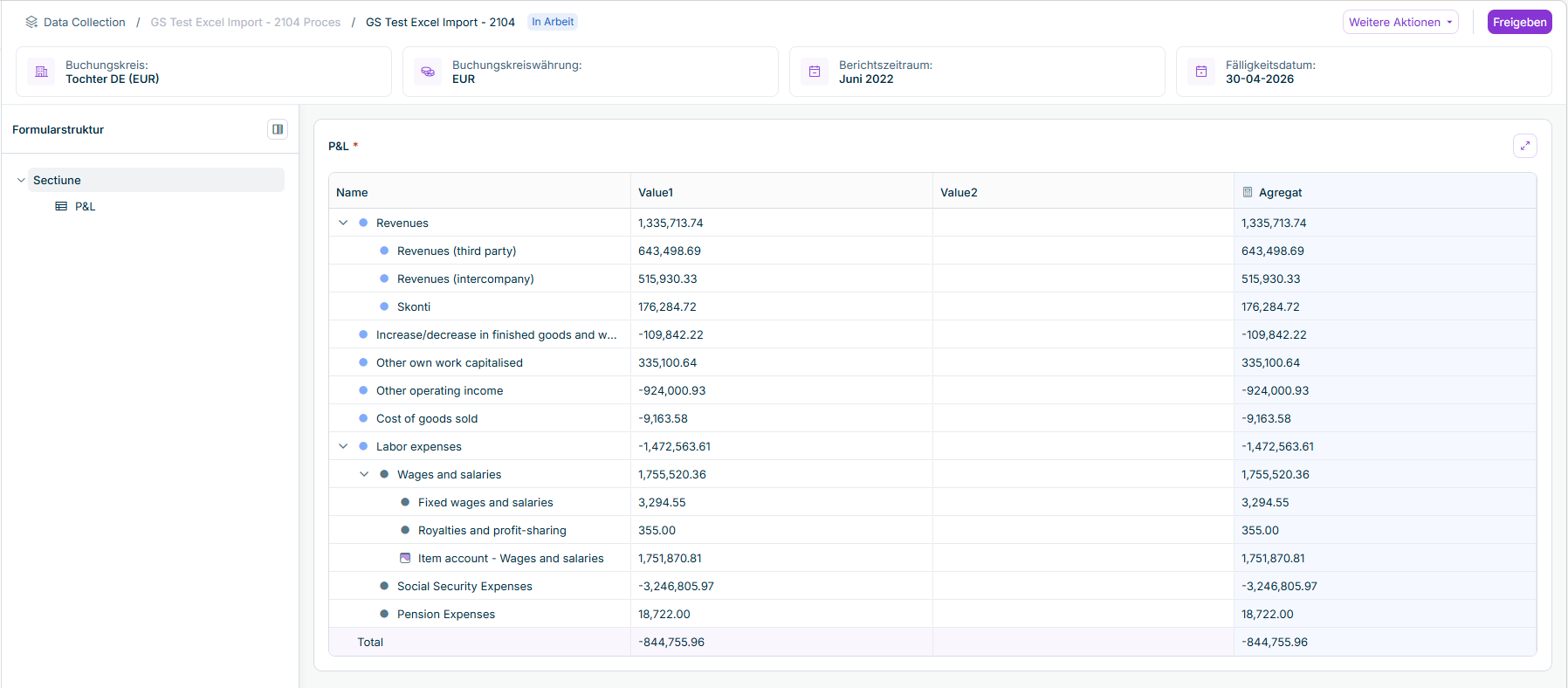Collapse the Labor expenses row
This screenshot has width=1568, height=688.
(x=343, y=446)
